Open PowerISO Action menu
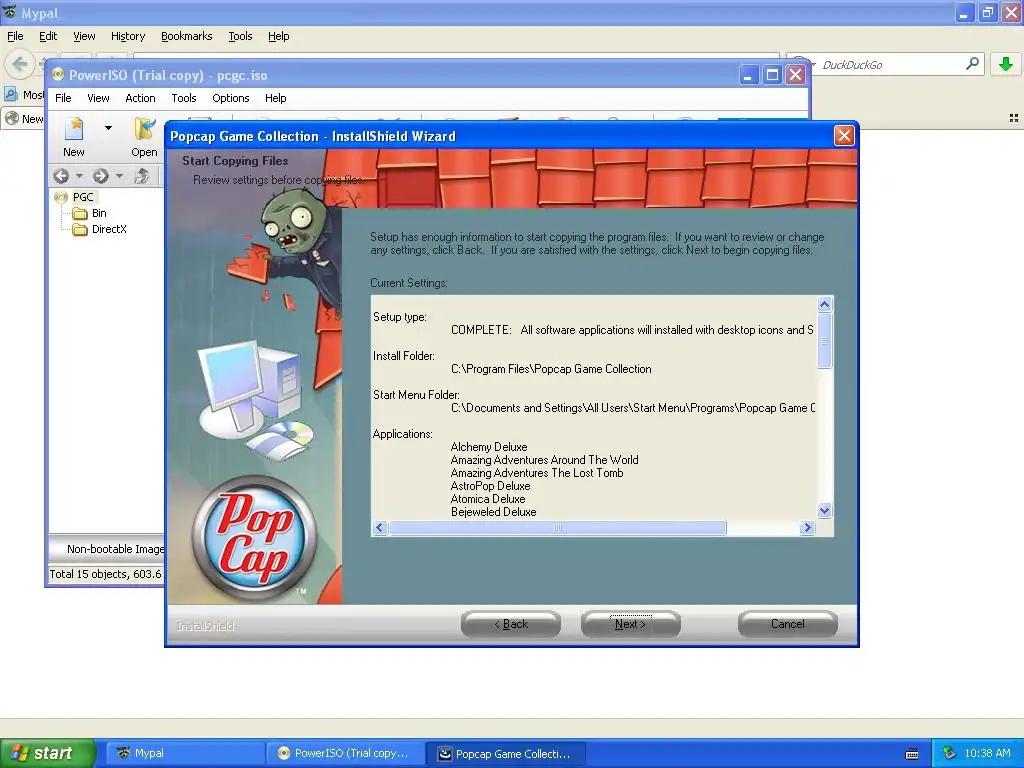Screen dimensions: 1024x768 (x=140, y=98)
